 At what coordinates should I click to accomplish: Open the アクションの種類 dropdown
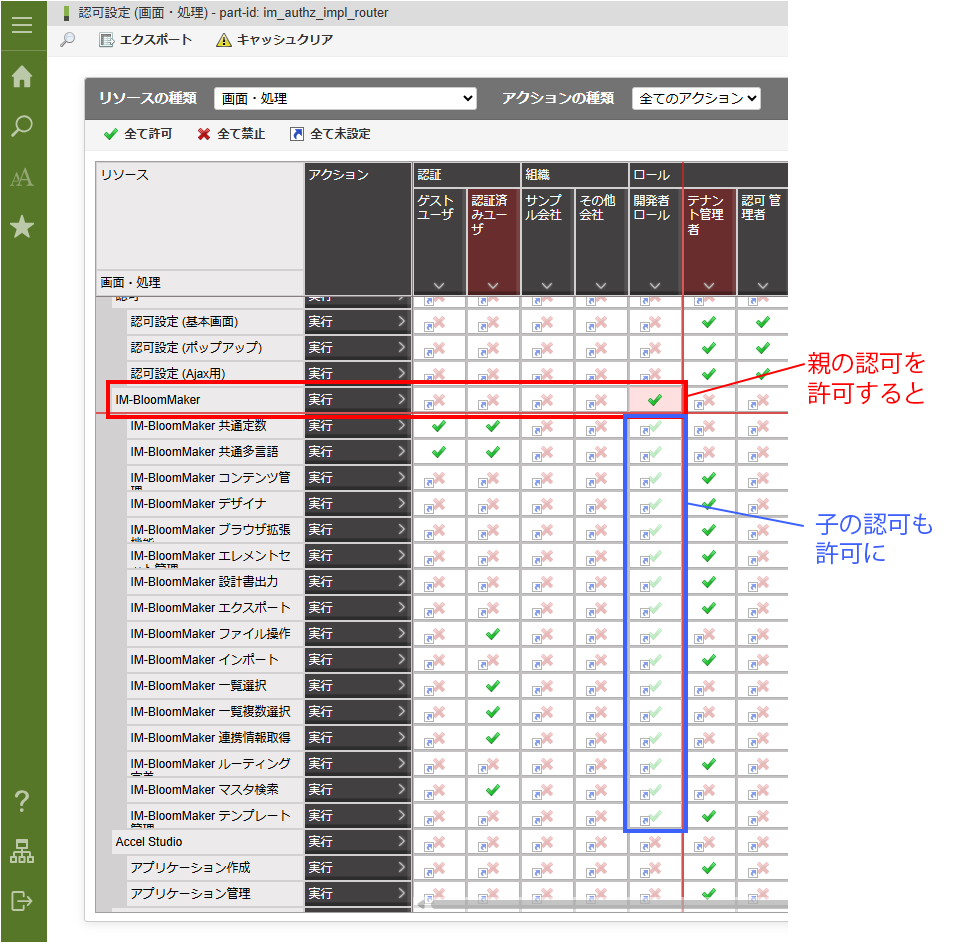click(696, 99)
